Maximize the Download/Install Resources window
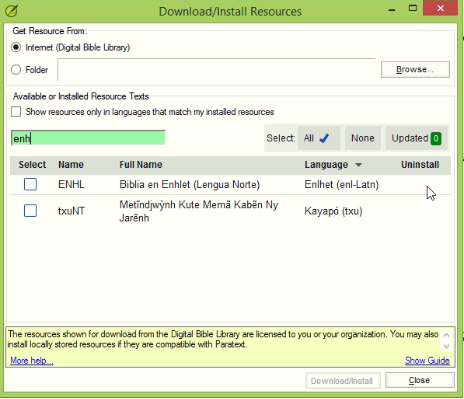 tap(413, 8)
